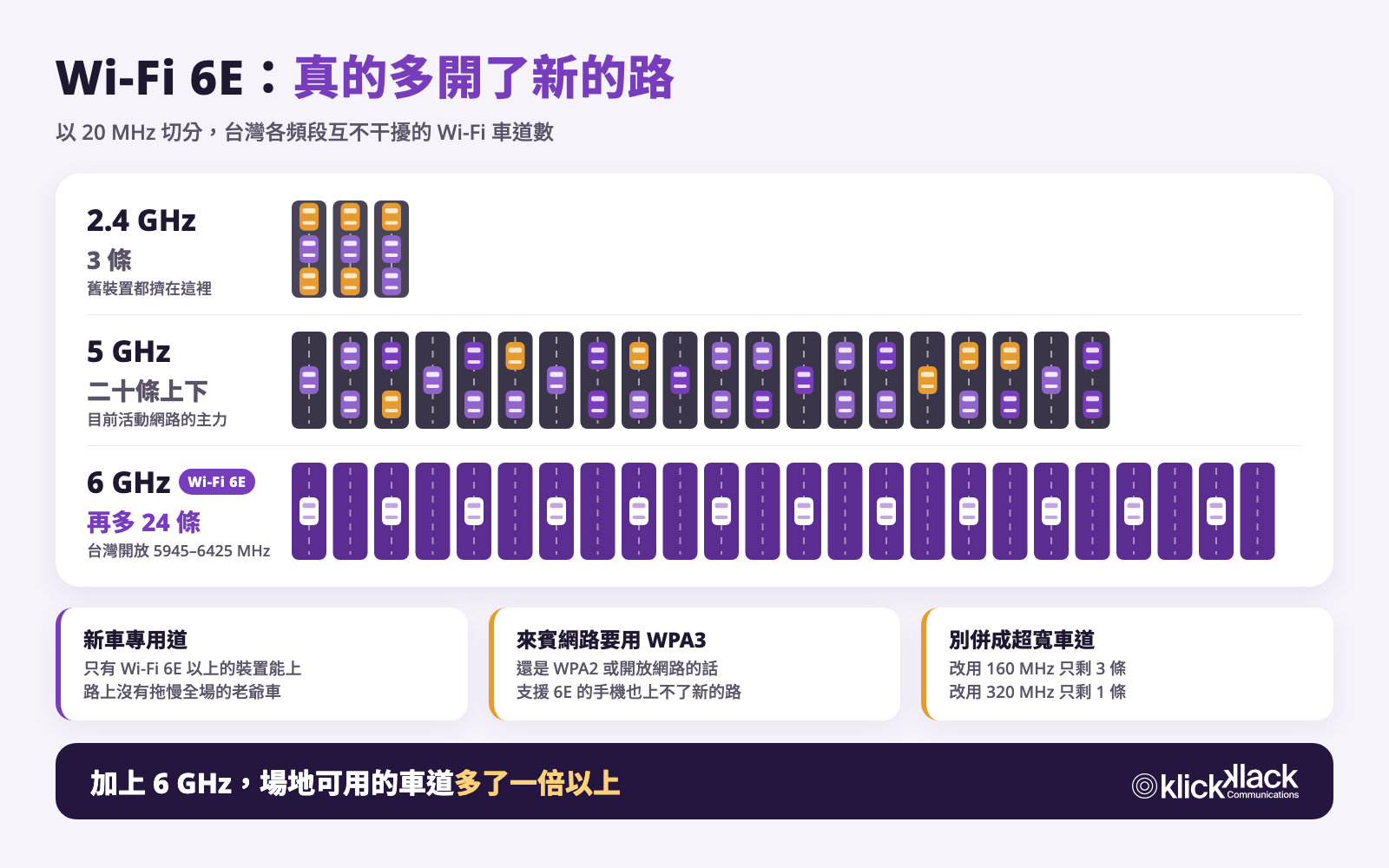Image resolution: width=1389 pixels, height=868 pixels.
Task: Click the '別併成超寬車道' card heading
Action: [x=1022, y=640]
